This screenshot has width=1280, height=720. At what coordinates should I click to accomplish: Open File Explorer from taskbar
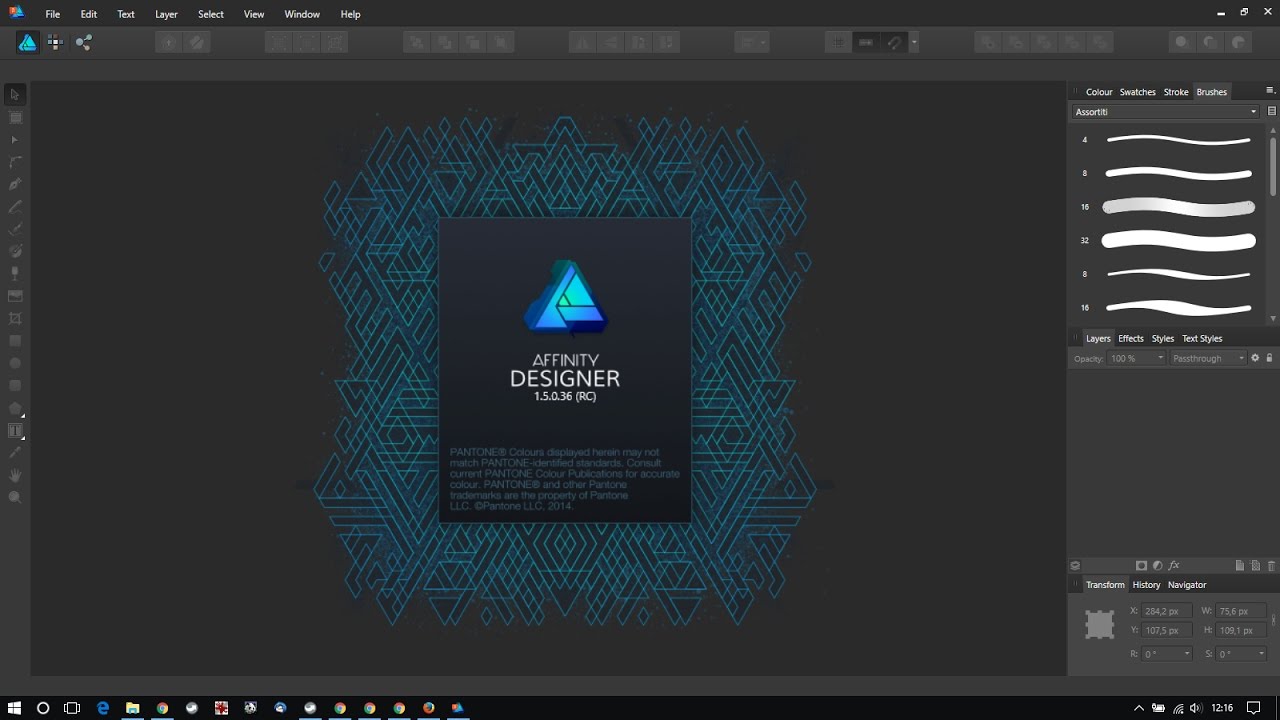click(x=132, y=708)
